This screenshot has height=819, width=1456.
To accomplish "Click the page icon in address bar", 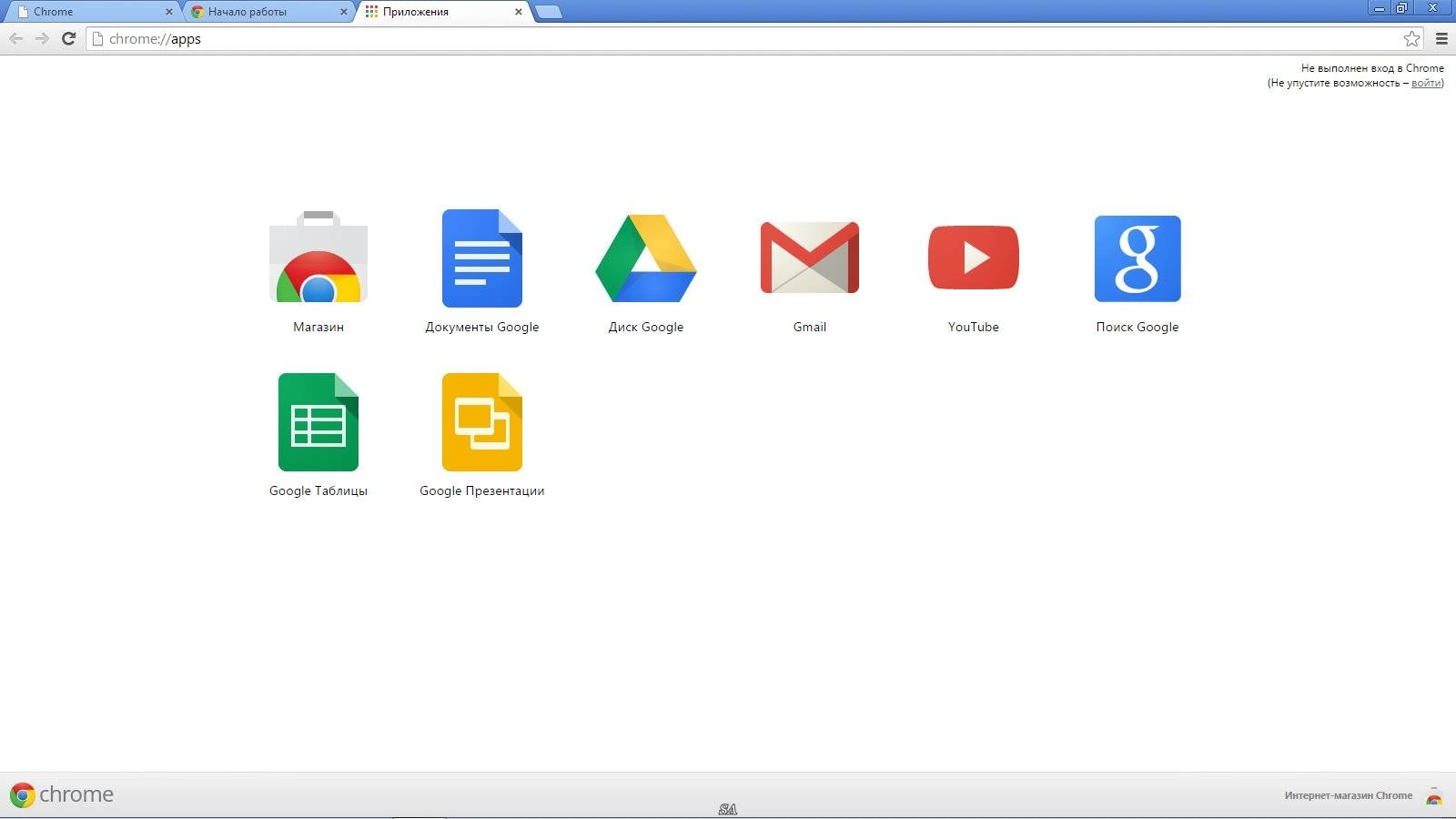I will (97, 38).
